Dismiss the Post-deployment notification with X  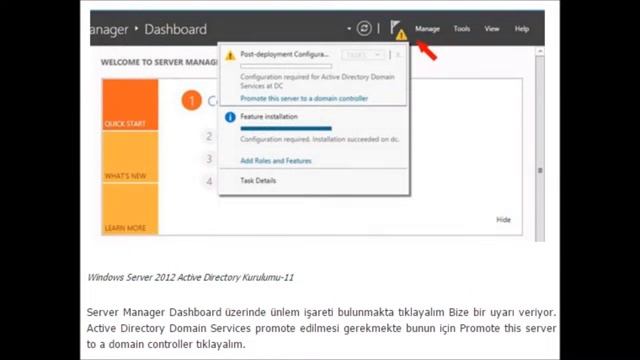point(398,55)
